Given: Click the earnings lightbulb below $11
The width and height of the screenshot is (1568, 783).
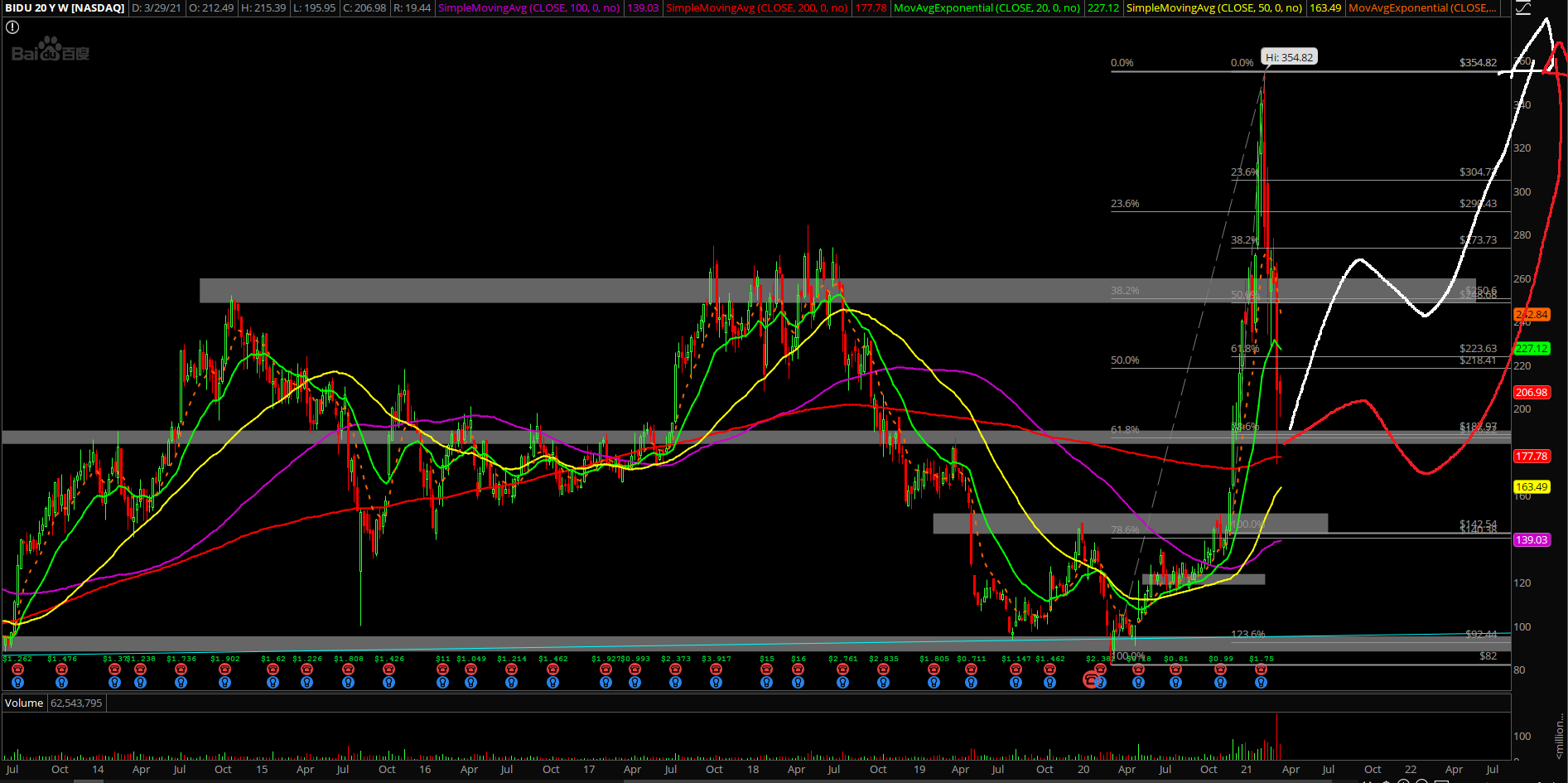Looking at the screenshot, I should pos(442,683).
